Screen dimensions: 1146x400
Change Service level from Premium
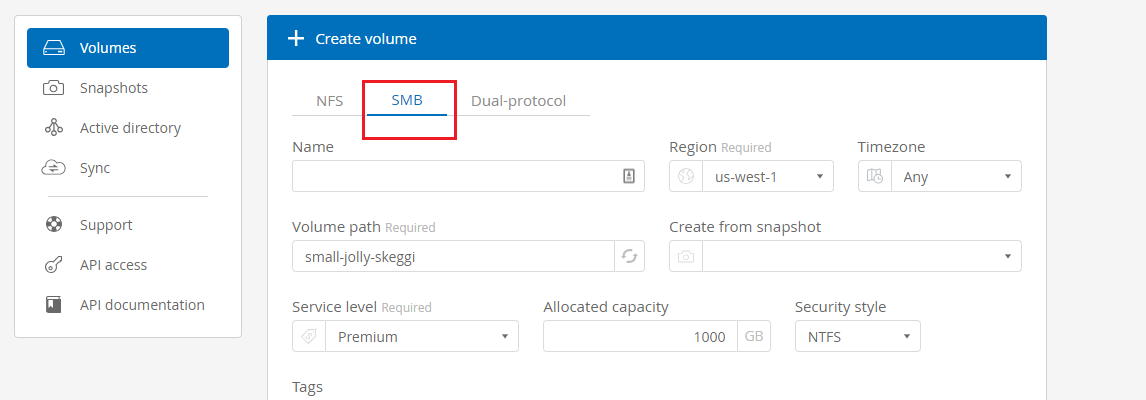421,336
